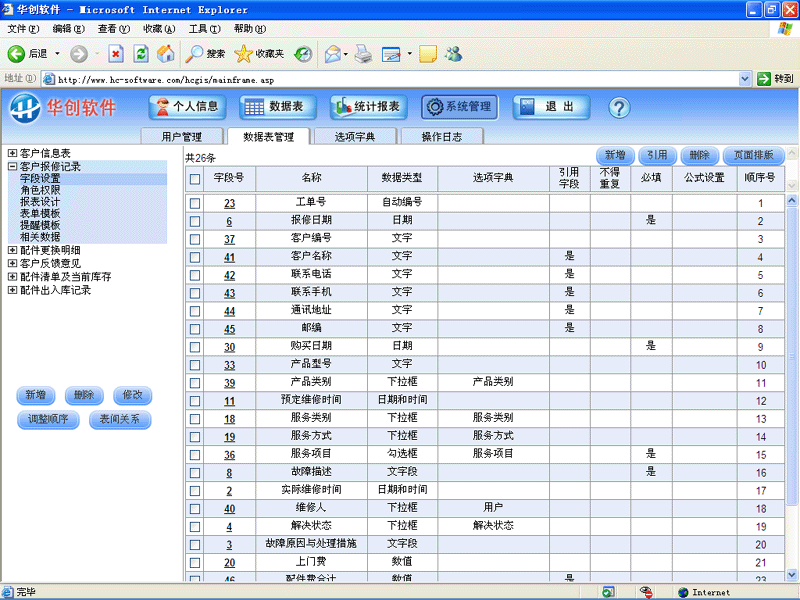Select 表单模板 in the left tree
This screenshot has width=800, height=600.
(40, 213)
